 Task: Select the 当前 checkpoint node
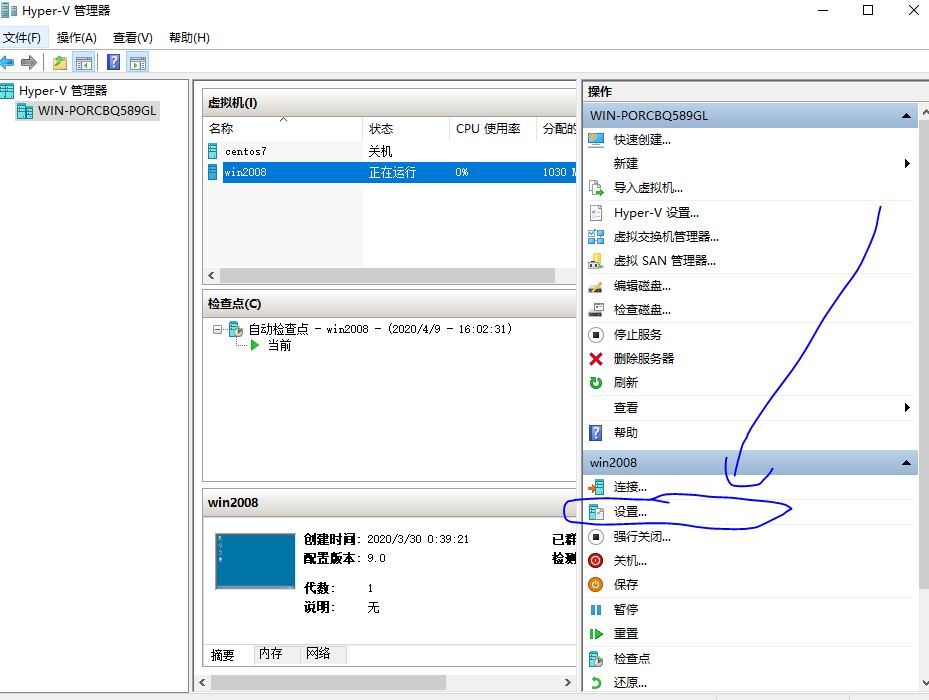pos(279,346)
